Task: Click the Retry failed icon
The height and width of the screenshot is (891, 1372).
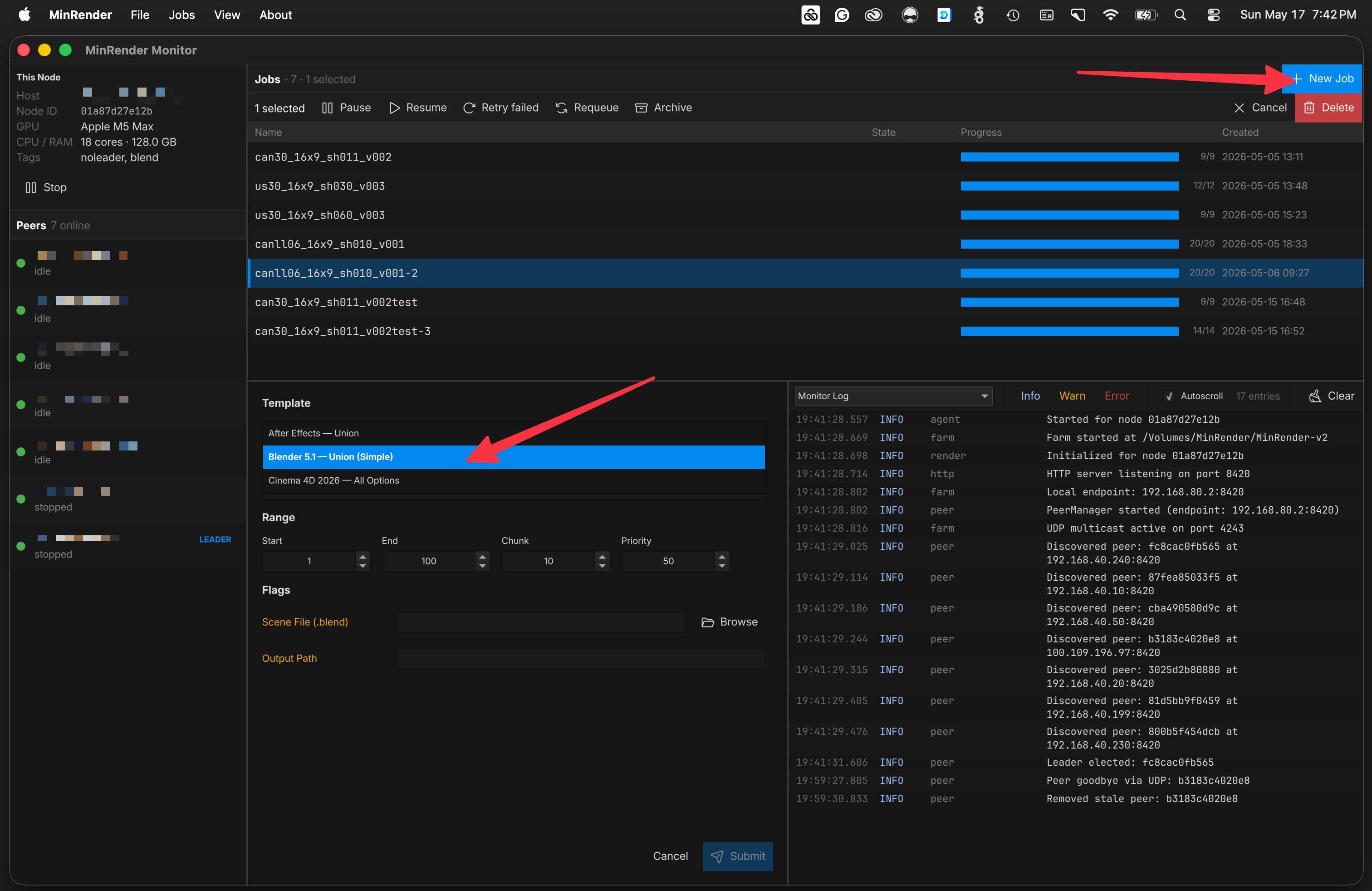Action: (x=469, y=108)
